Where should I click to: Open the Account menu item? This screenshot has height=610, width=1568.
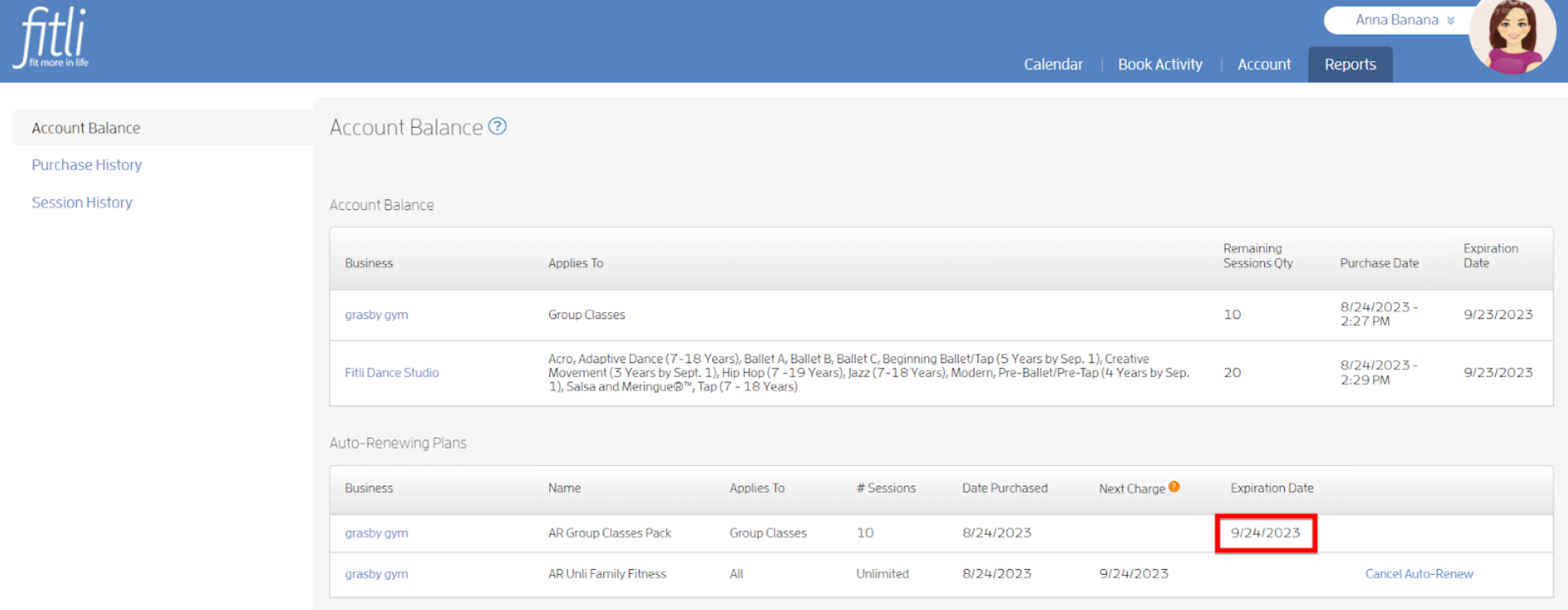coord(1264,64)
